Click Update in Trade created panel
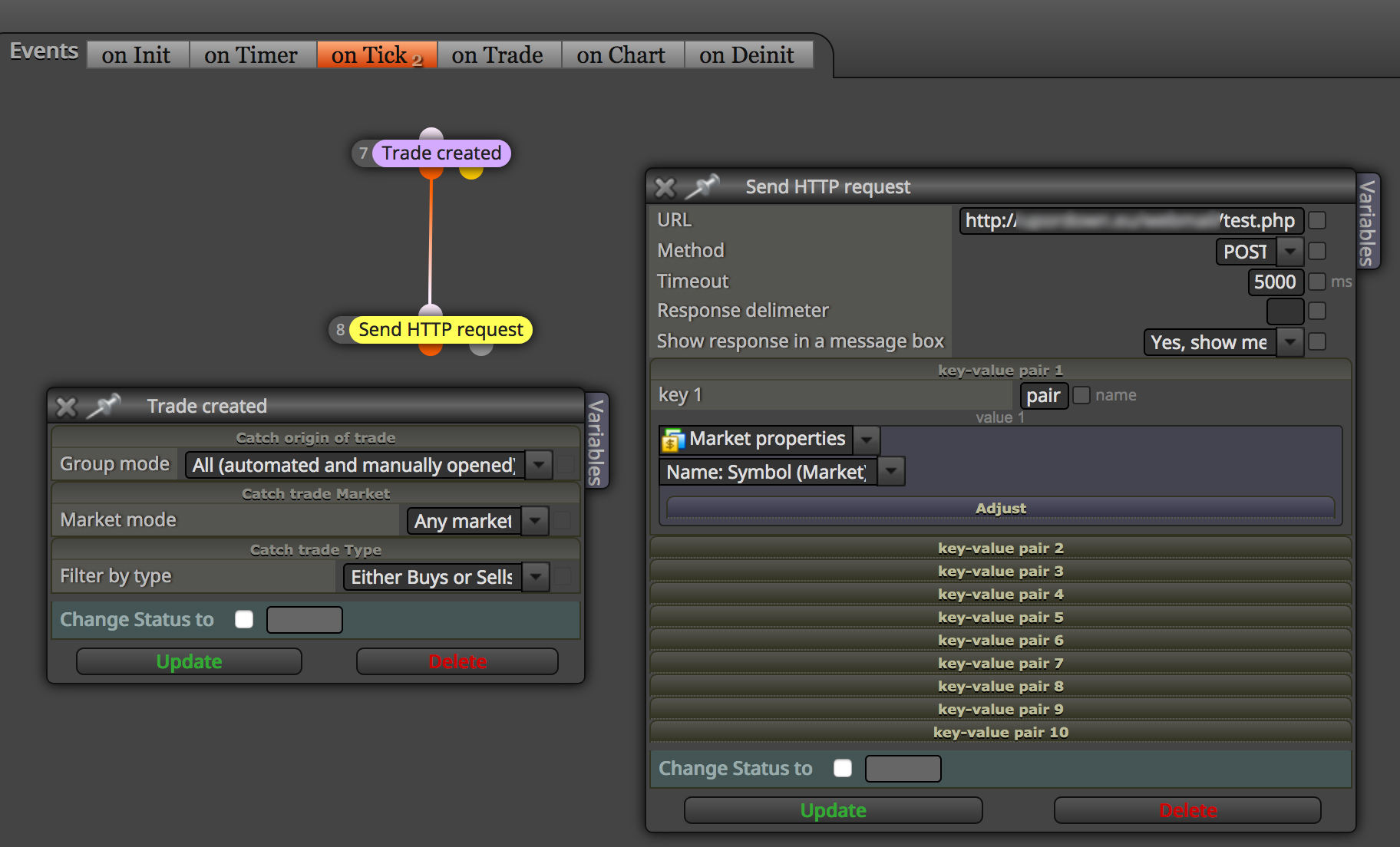 pyautogui.click(x=189, y=661)
